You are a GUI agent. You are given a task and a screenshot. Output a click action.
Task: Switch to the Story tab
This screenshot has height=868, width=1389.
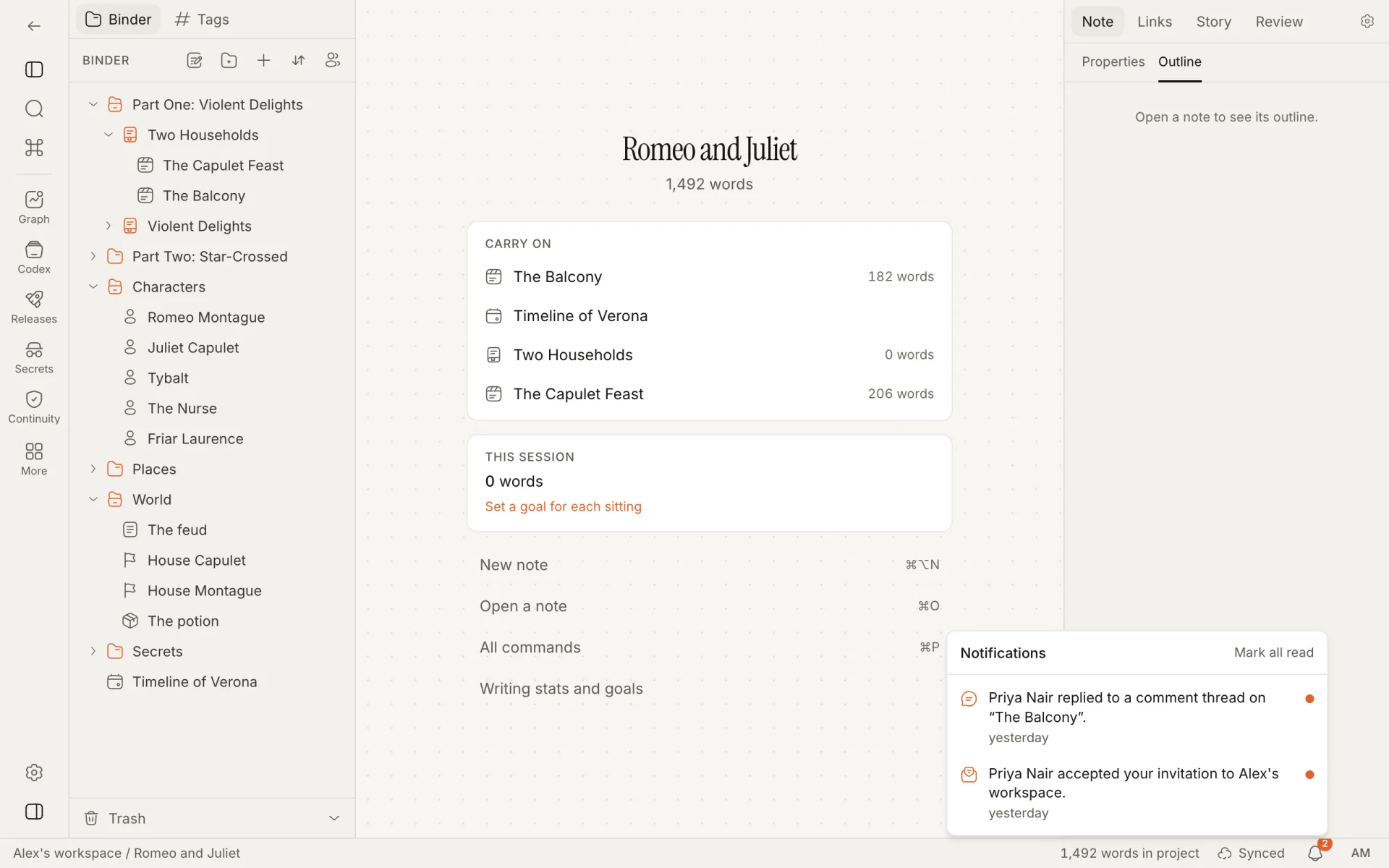[x=1213, y=22]
